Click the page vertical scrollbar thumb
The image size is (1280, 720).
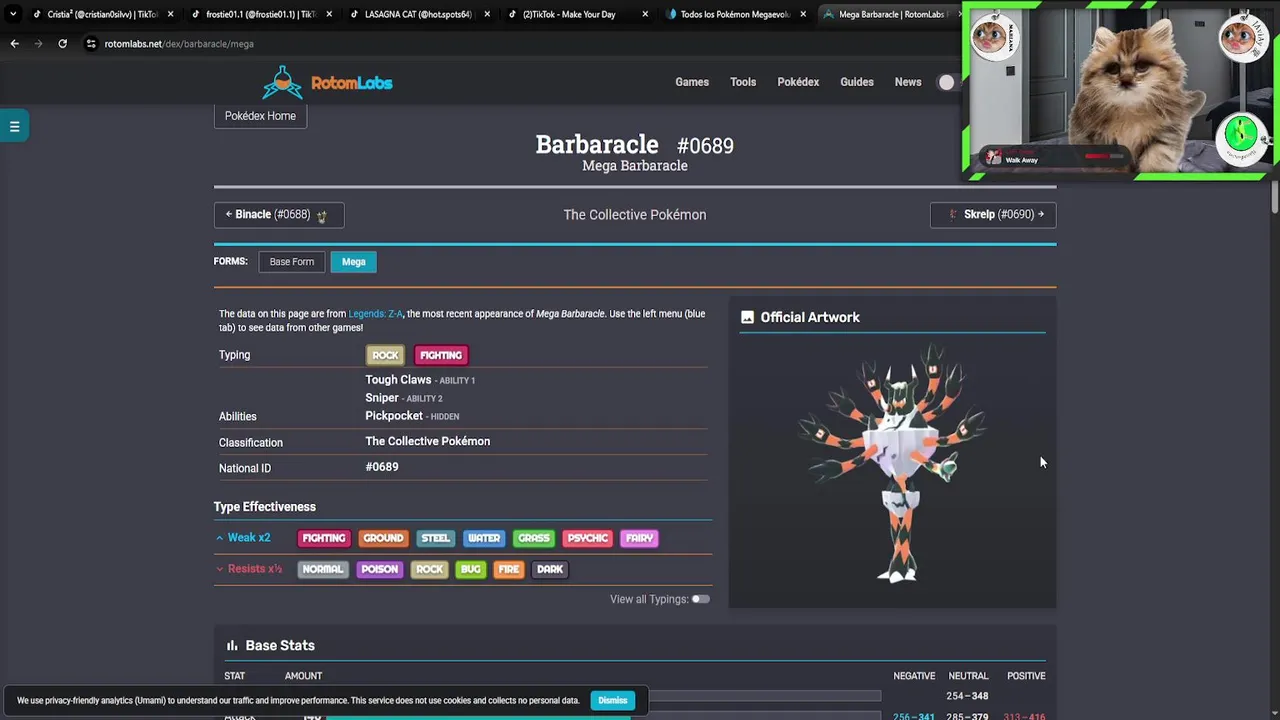1274,195
